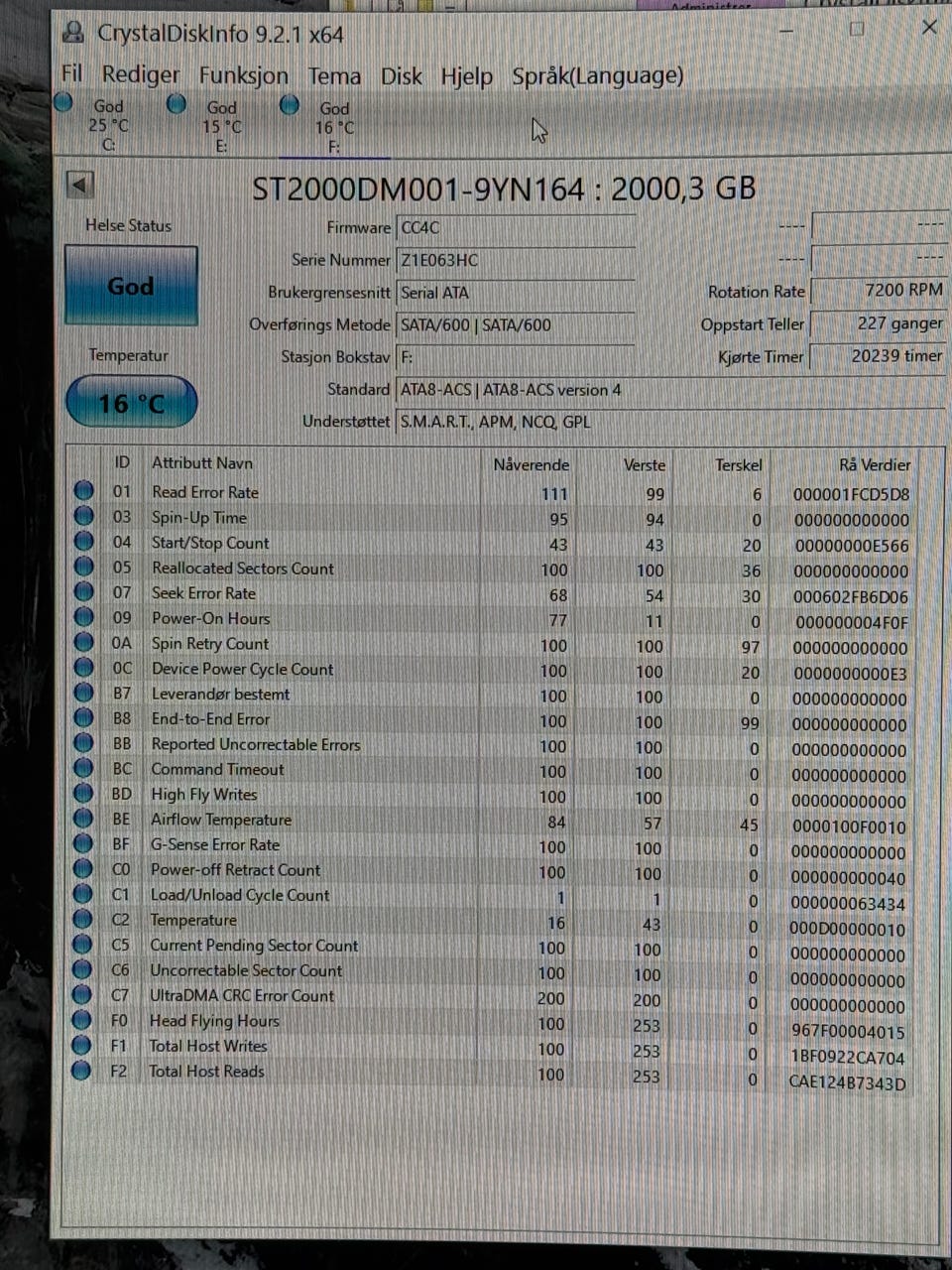Click the Kjørte Timer 20239 timer field
The height and width of the screenshot is (1270, 952).
tap(879, 355)
